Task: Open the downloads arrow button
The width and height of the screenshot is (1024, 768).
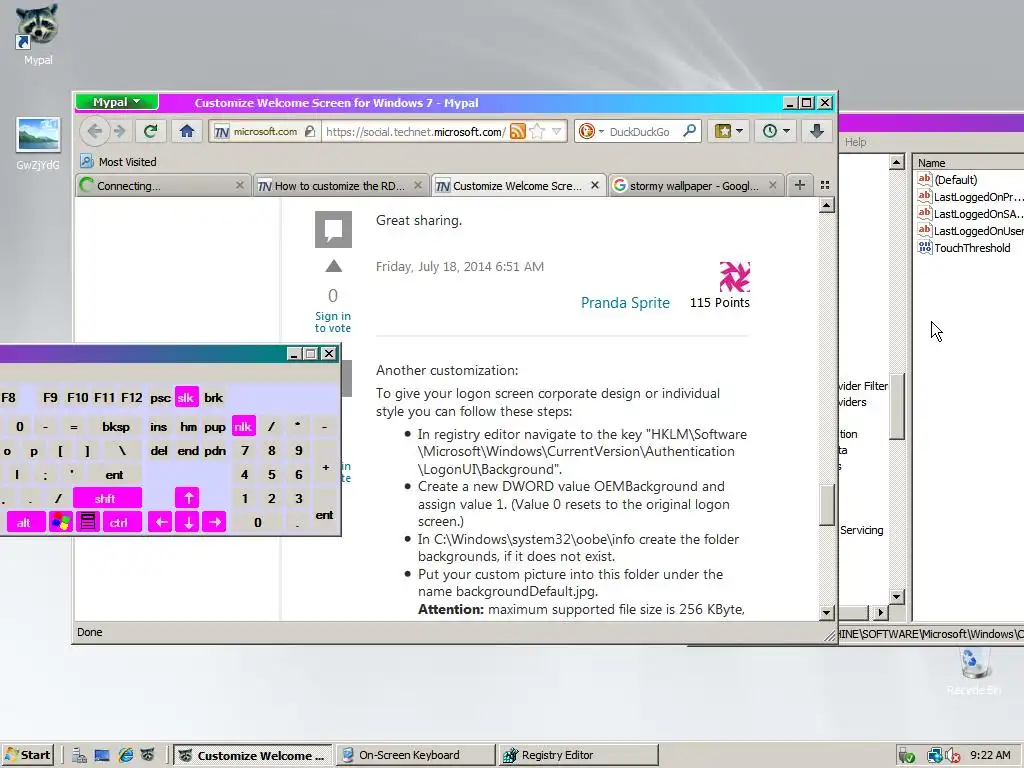Action: (x=816, y=131)
